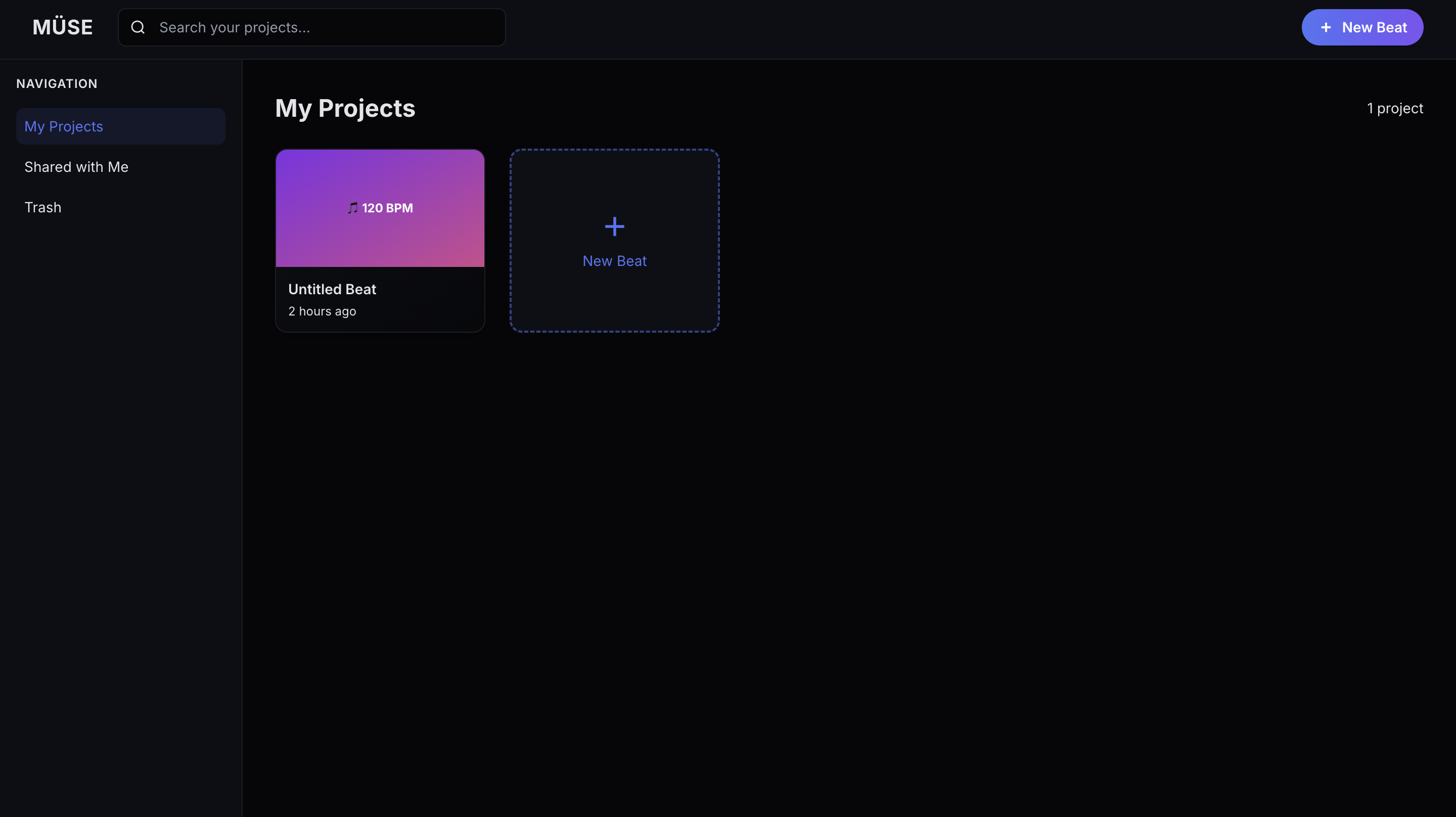The width and height of the screenshot is (1456, 817).
Task: Click the NAVIGATION section header
Action: pyautogui.click(x=57, y=84)
